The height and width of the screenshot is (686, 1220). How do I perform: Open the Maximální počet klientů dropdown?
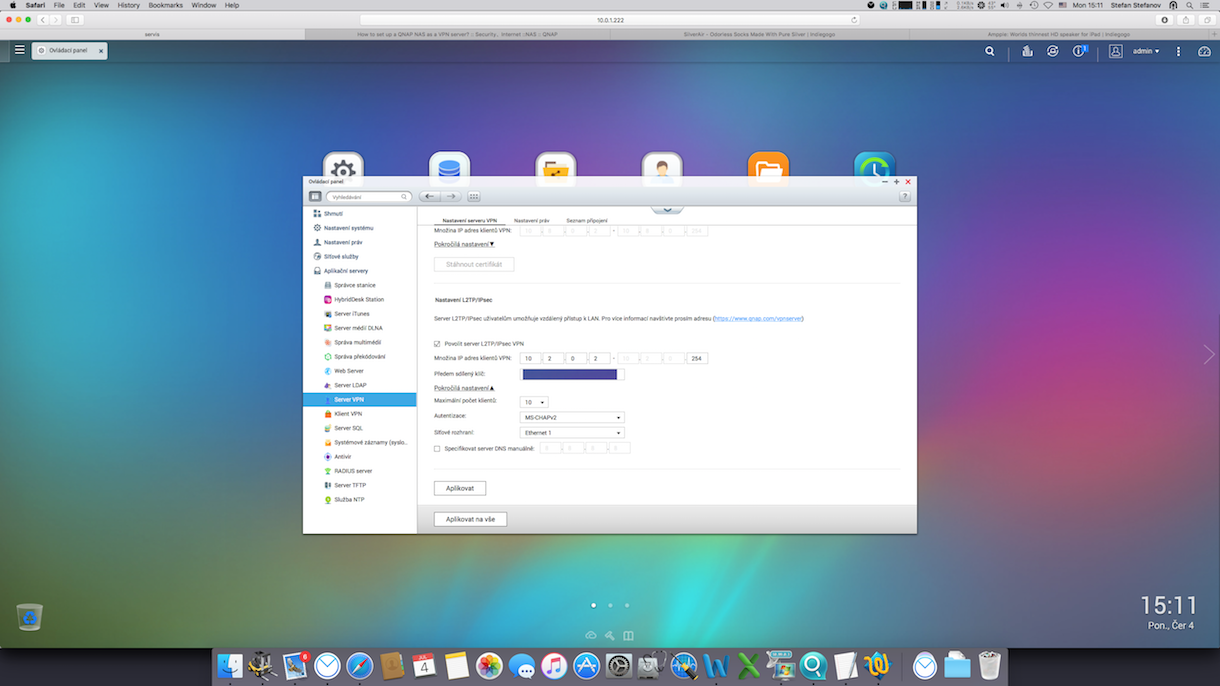534,402
